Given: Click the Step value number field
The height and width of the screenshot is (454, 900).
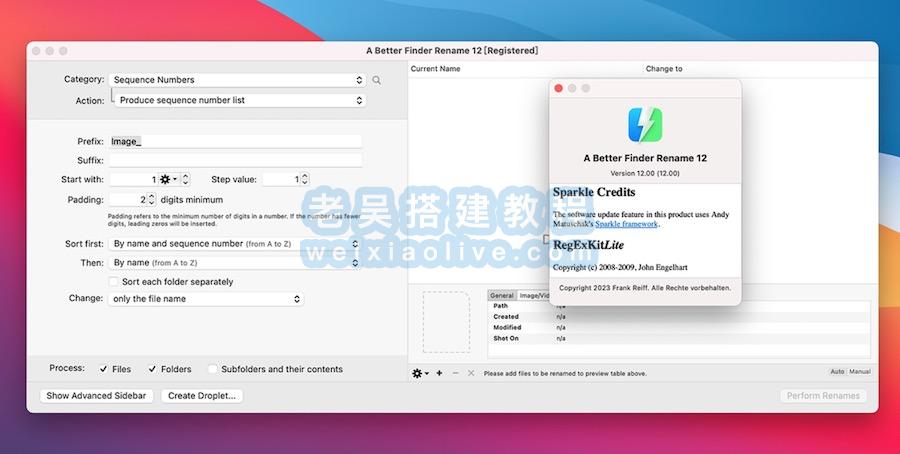Looking at the screenshot, I should click(281, 179).
